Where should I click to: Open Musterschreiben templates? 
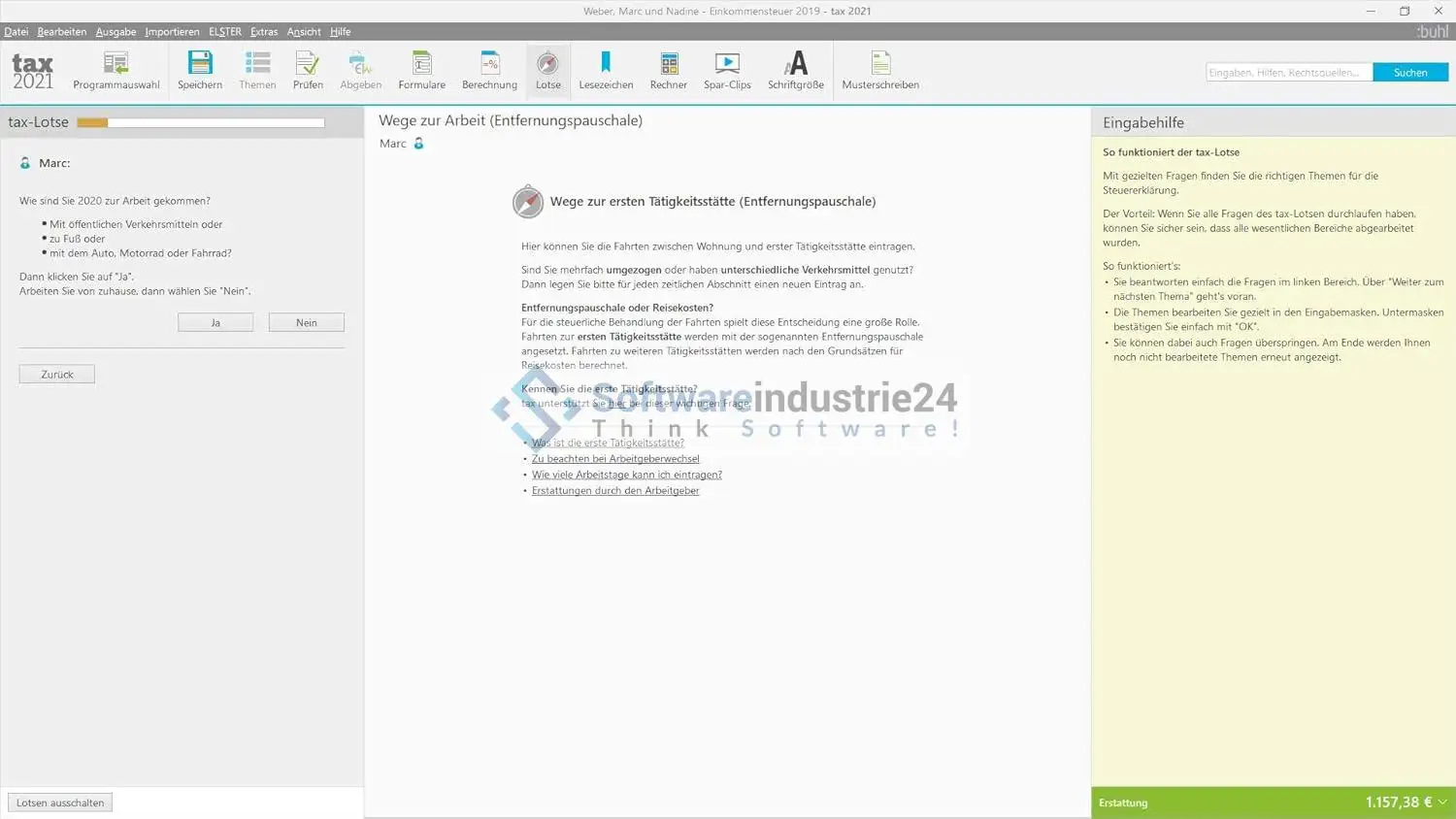(880, 71)
